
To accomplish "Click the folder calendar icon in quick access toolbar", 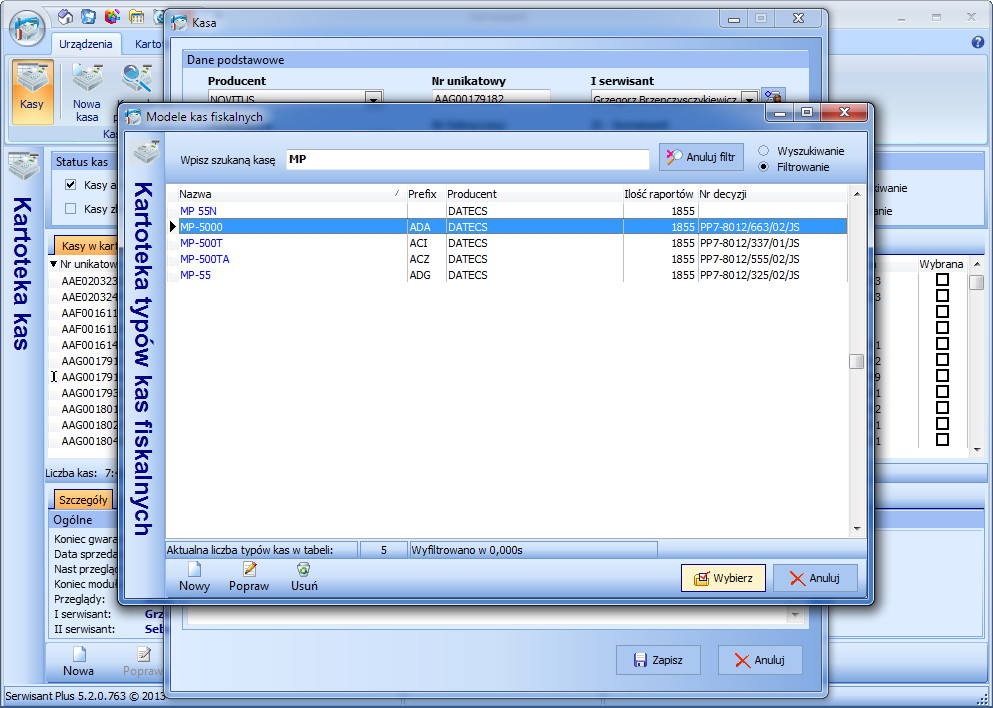I will point(136,16).
